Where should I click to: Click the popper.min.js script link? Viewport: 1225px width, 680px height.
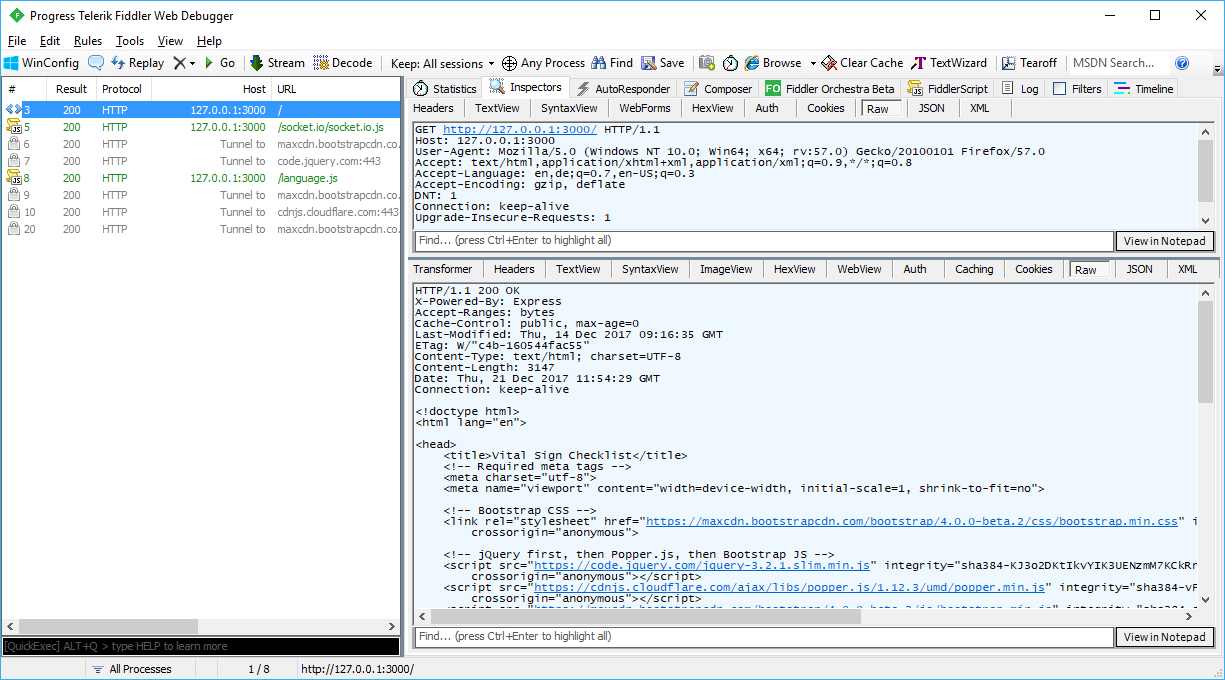point(788,587)
